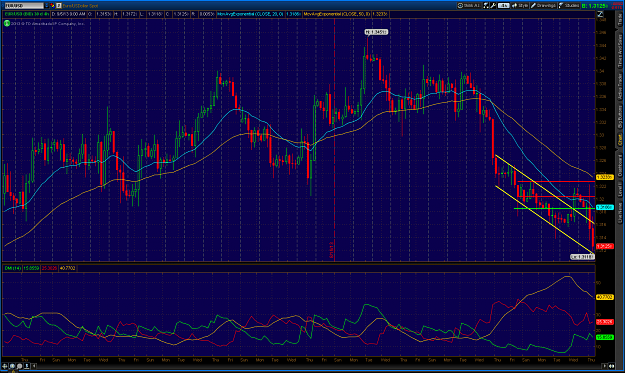Open the Dashboard sidebar tab
Image resolution: width=625 pixels, height=373 pixels.
coord(620,165)
